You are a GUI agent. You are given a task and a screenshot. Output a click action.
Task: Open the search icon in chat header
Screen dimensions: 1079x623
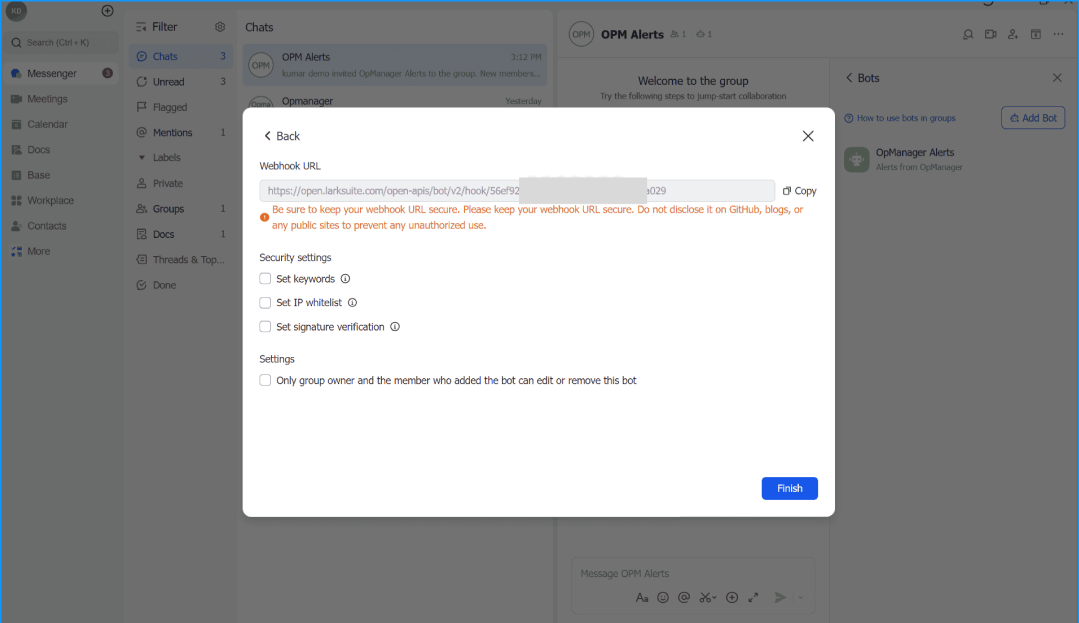(967, 34)
